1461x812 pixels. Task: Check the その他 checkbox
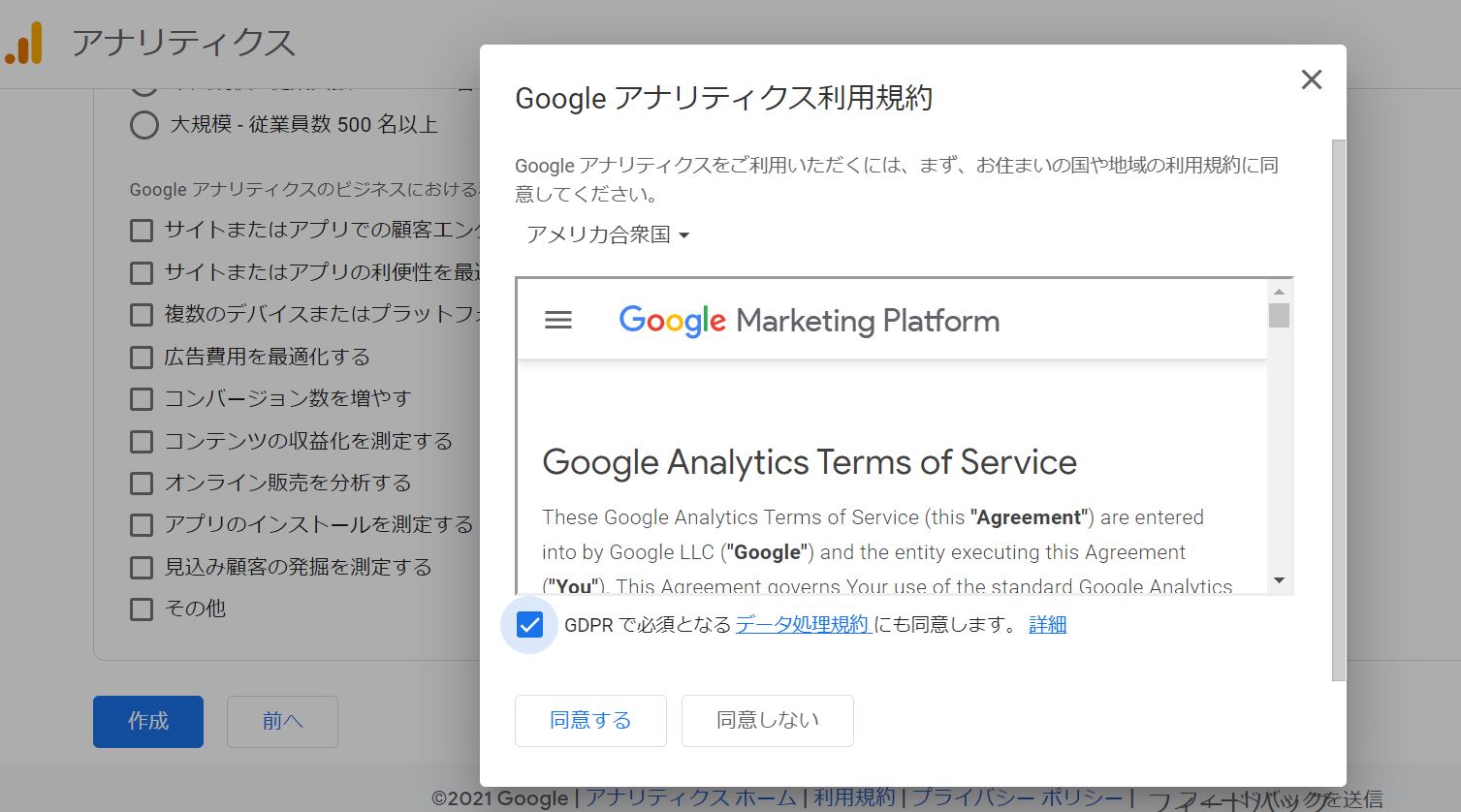tap(142, 609)
